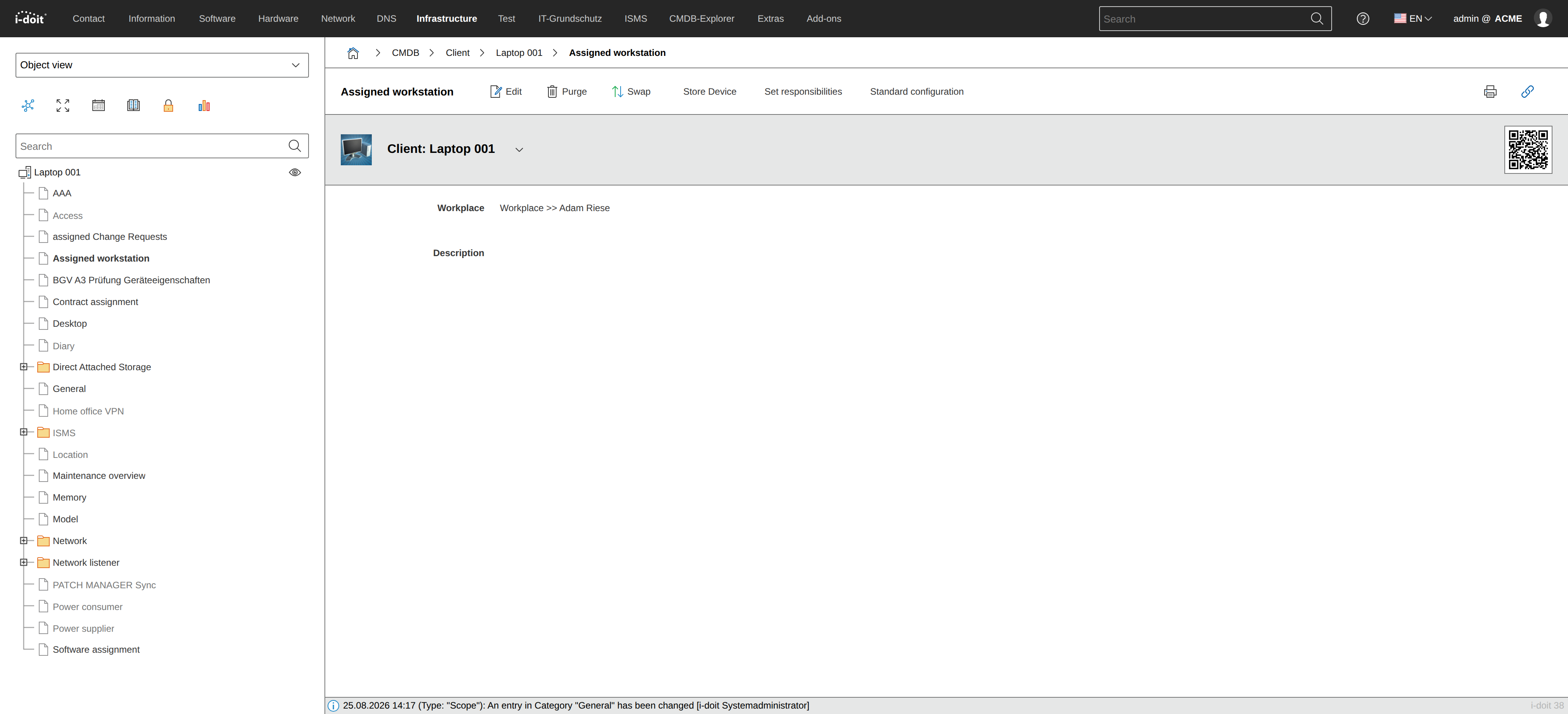Viewport: 1568px width, 714px height.
Task: Open the user avatar profile icon
Action: [x=1543, y=19]
